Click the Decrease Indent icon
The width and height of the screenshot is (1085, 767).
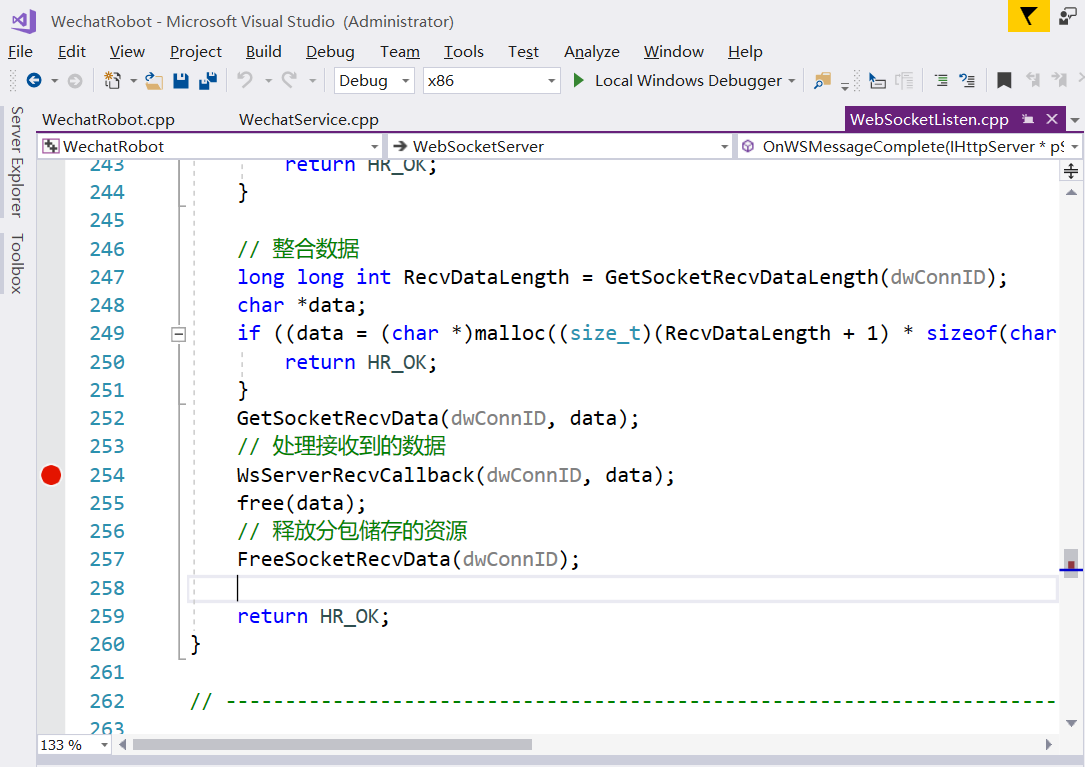pyautogui.click(x=940, y=80)
